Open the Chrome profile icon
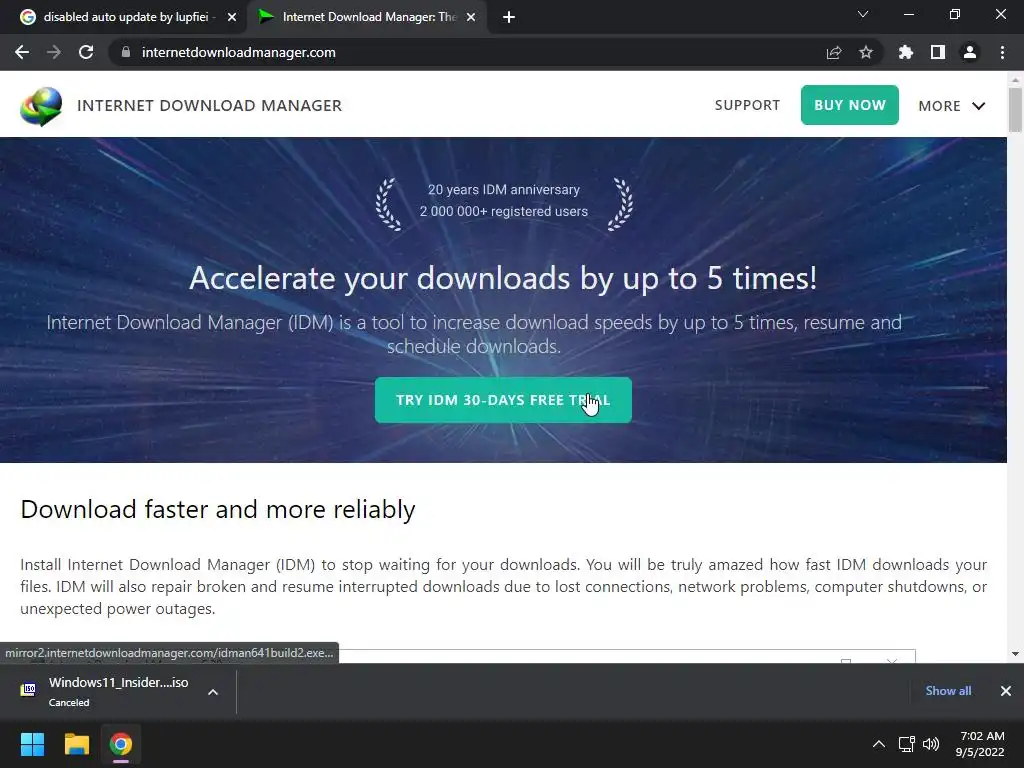 (x=970, y=52)
